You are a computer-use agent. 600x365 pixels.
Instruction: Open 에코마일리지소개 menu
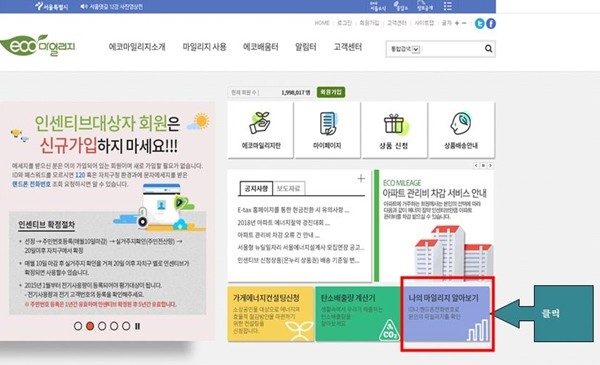point(137,47)
